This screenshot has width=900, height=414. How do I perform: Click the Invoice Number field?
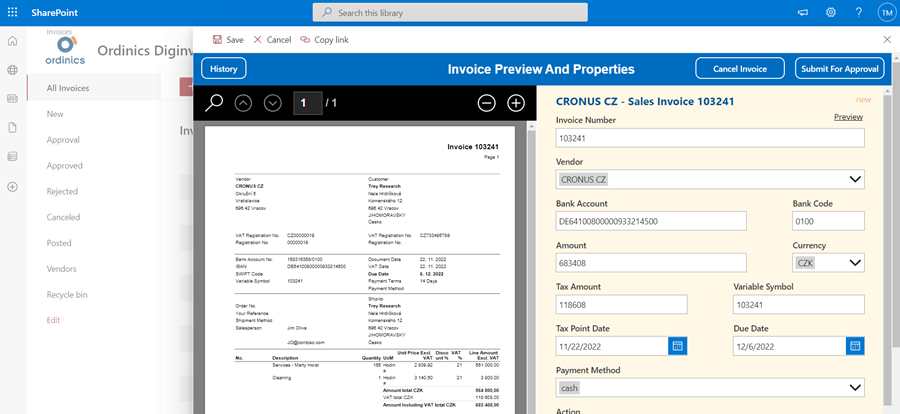[710, 138]
